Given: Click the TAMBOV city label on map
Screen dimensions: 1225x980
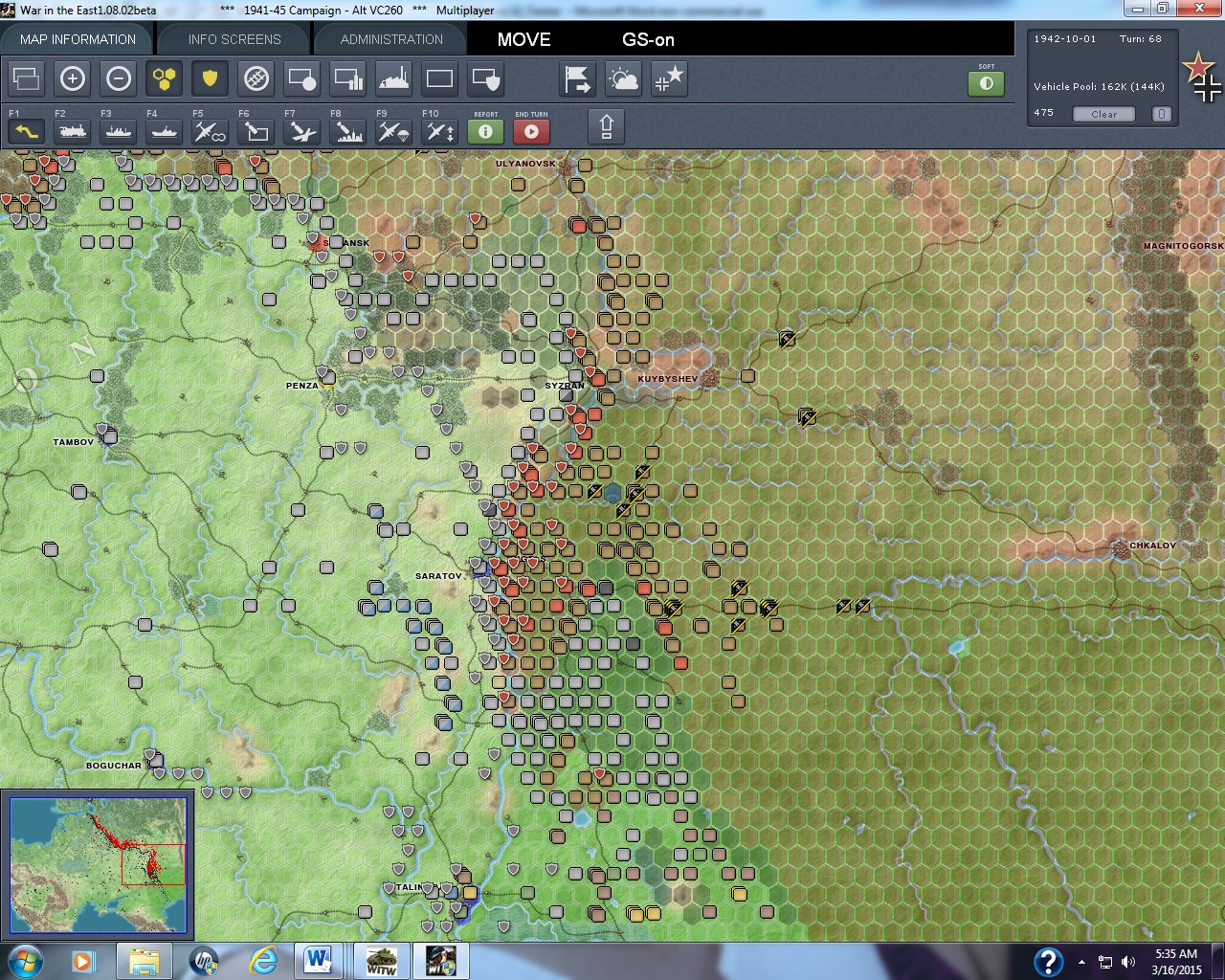Looking at the screenshot, I should pyautogui.click(x=74, y=442).
